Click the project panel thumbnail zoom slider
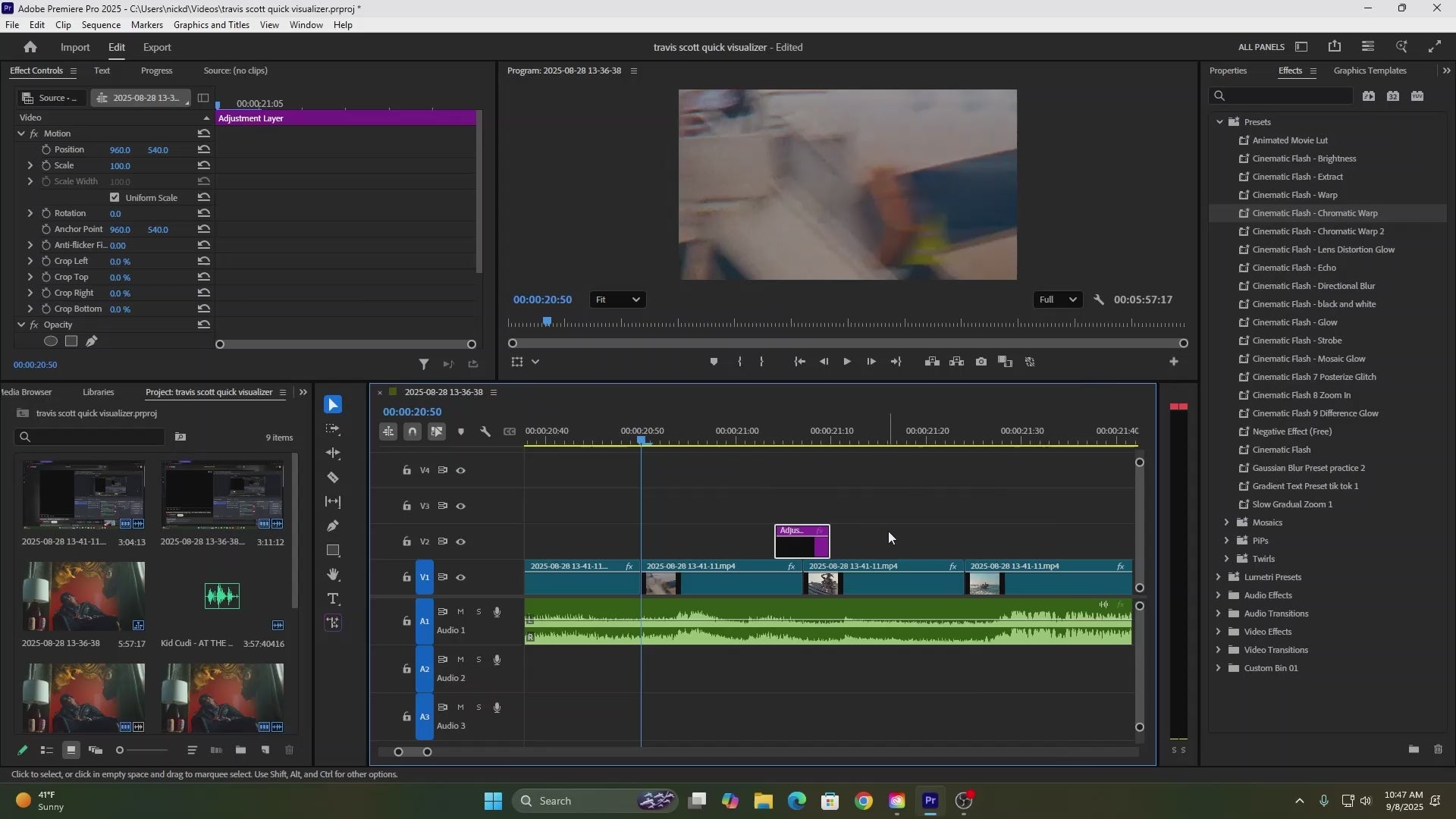The width and height of the screenshot is (1456, 819). point(143,750)
